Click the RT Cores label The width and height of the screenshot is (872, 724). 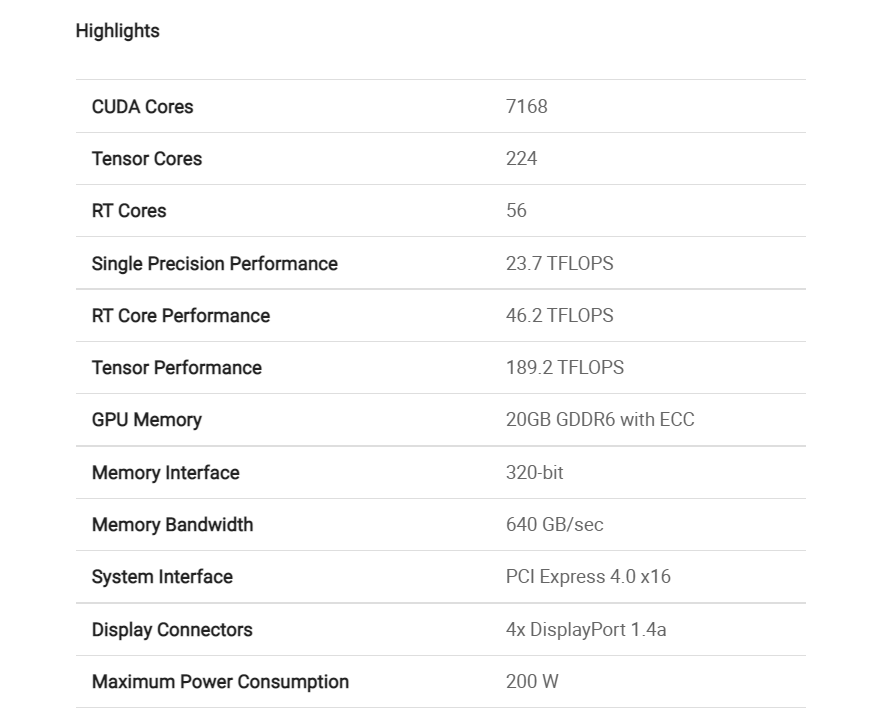pos(129,210)
